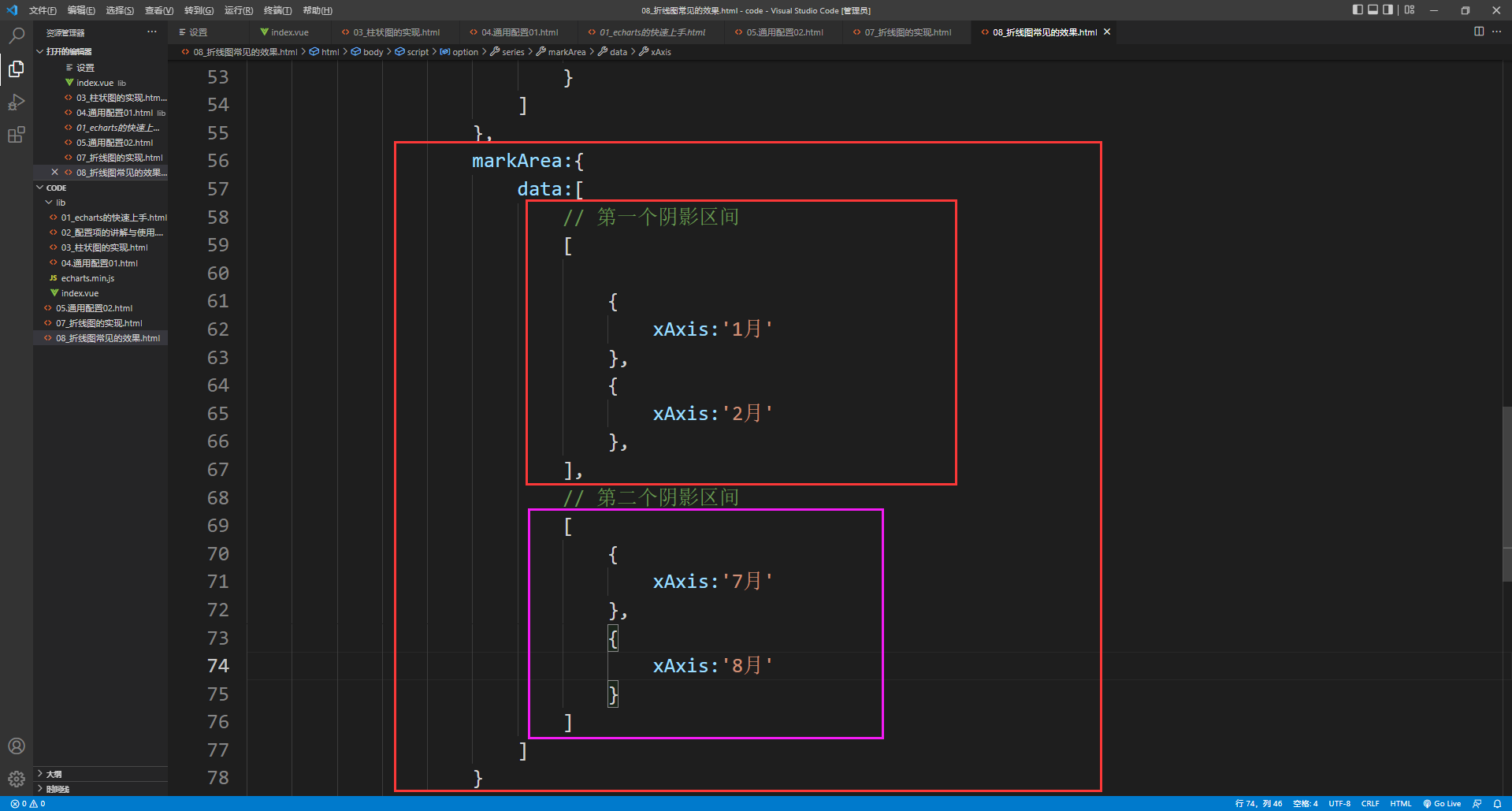1512x811 pixels.
Task: Open 07_折线图的实现.html in CODE tree
Action: (x=98, y=323)
